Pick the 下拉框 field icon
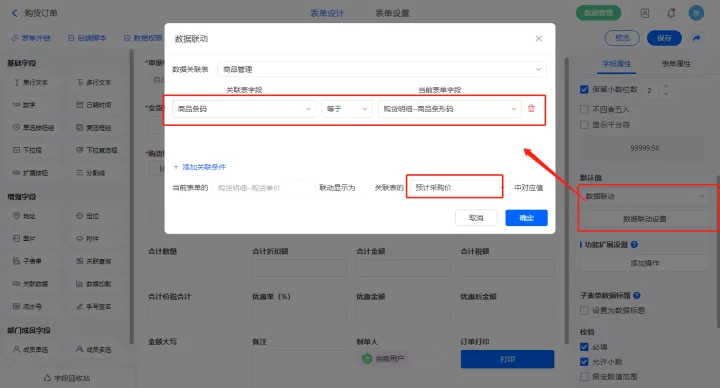This screenshot has height=388, width=720. coord(17,150)
